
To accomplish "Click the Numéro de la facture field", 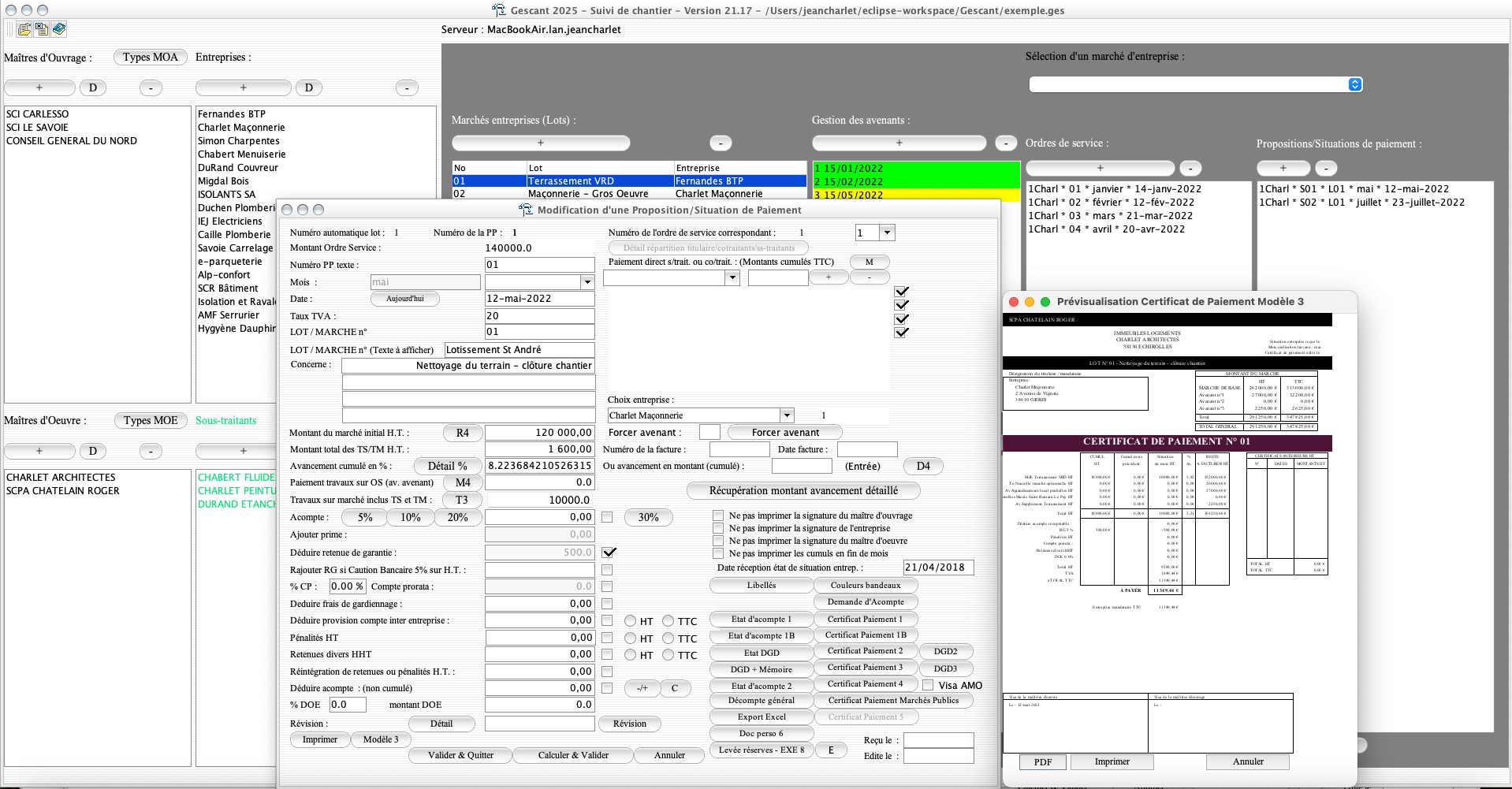I will pyautogui.click(x=739, y=449).
